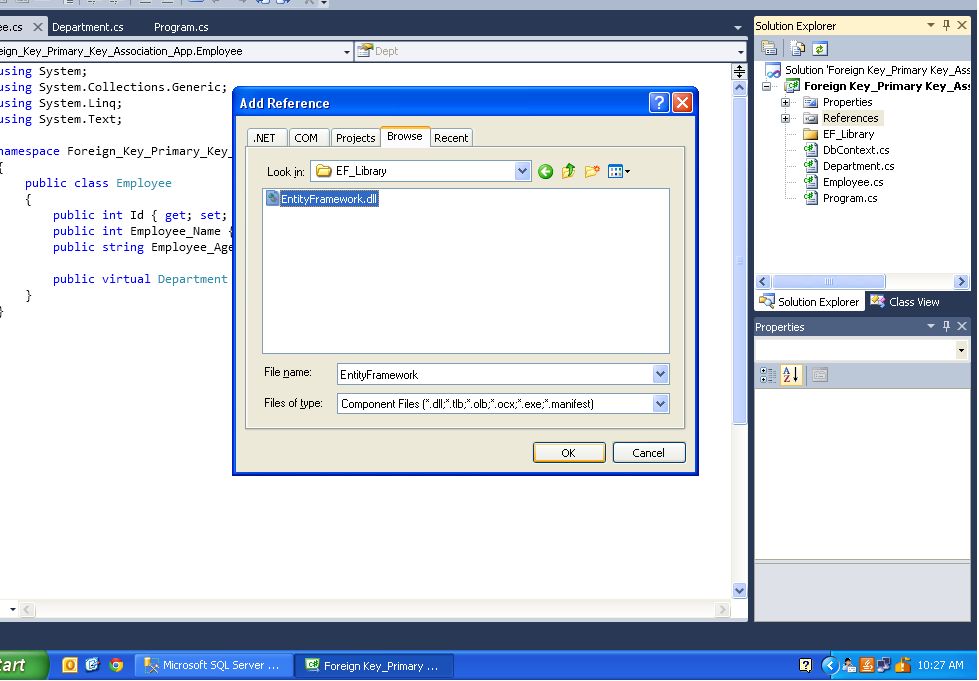Click the File name input field

point(495,375)
